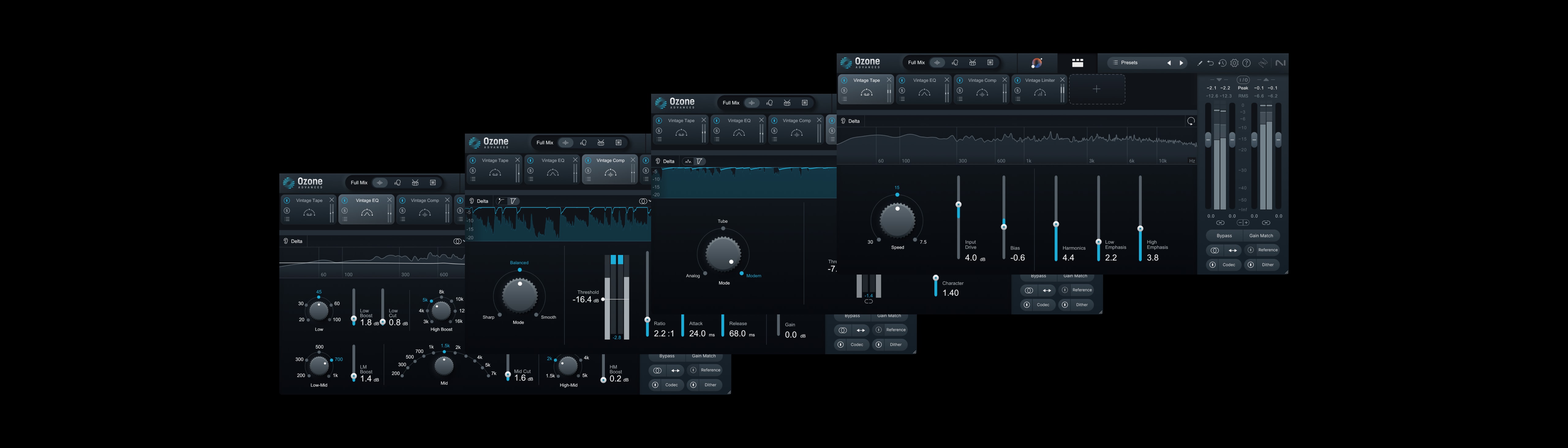Image resolution: width=1568 pixels, height=448 pixels.
Task: Open the Vintage Limiter module preset list icon
Action: tap(1018, 99)
